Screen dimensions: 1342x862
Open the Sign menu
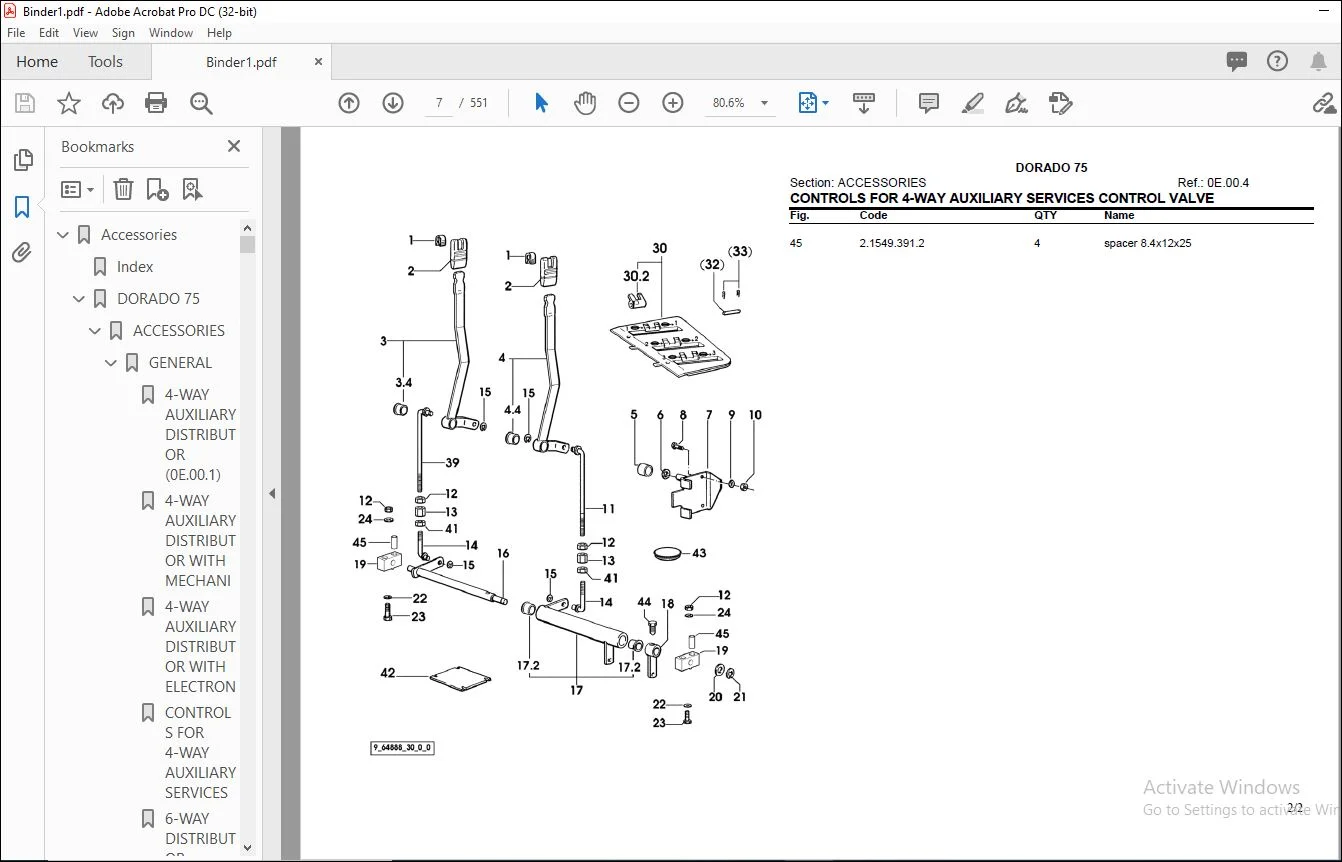(x=124, y=33)
